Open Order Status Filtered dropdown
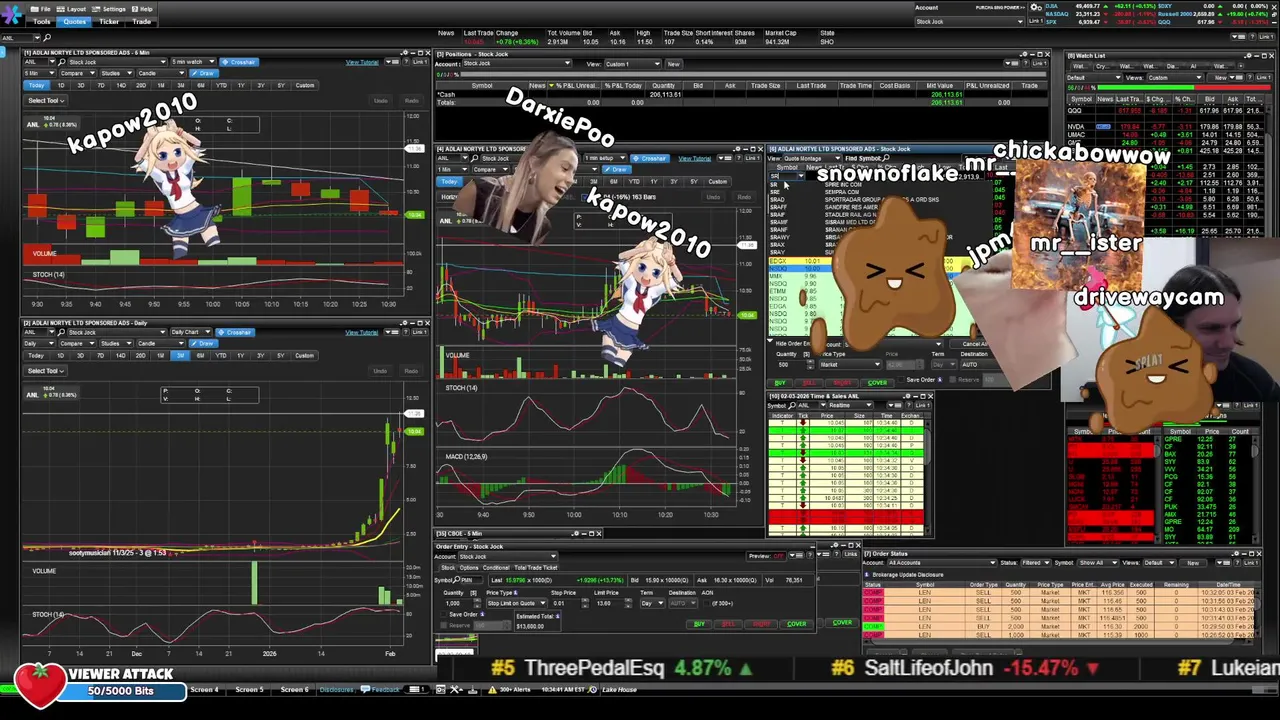 (x=1035, y=562)
